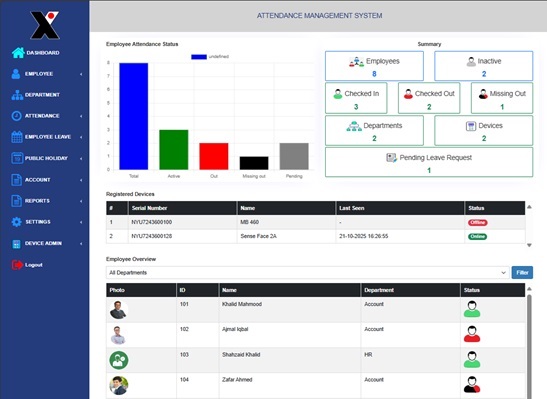Viewport: 547px width, 399px height.
Task: Click the Inactive user icon in Summary
Action: point(471,62)
